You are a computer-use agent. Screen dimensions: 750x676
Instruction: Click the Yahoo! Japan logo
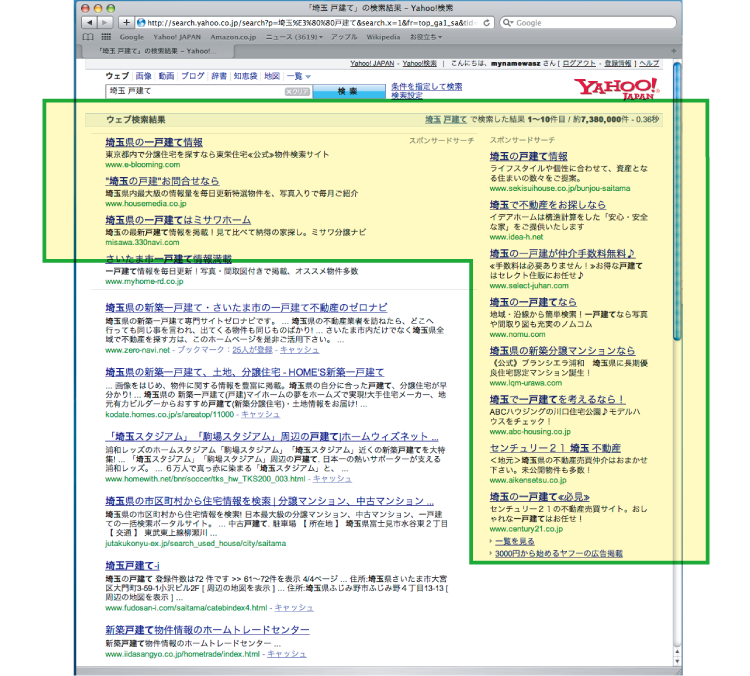click(x=616, y=89)
